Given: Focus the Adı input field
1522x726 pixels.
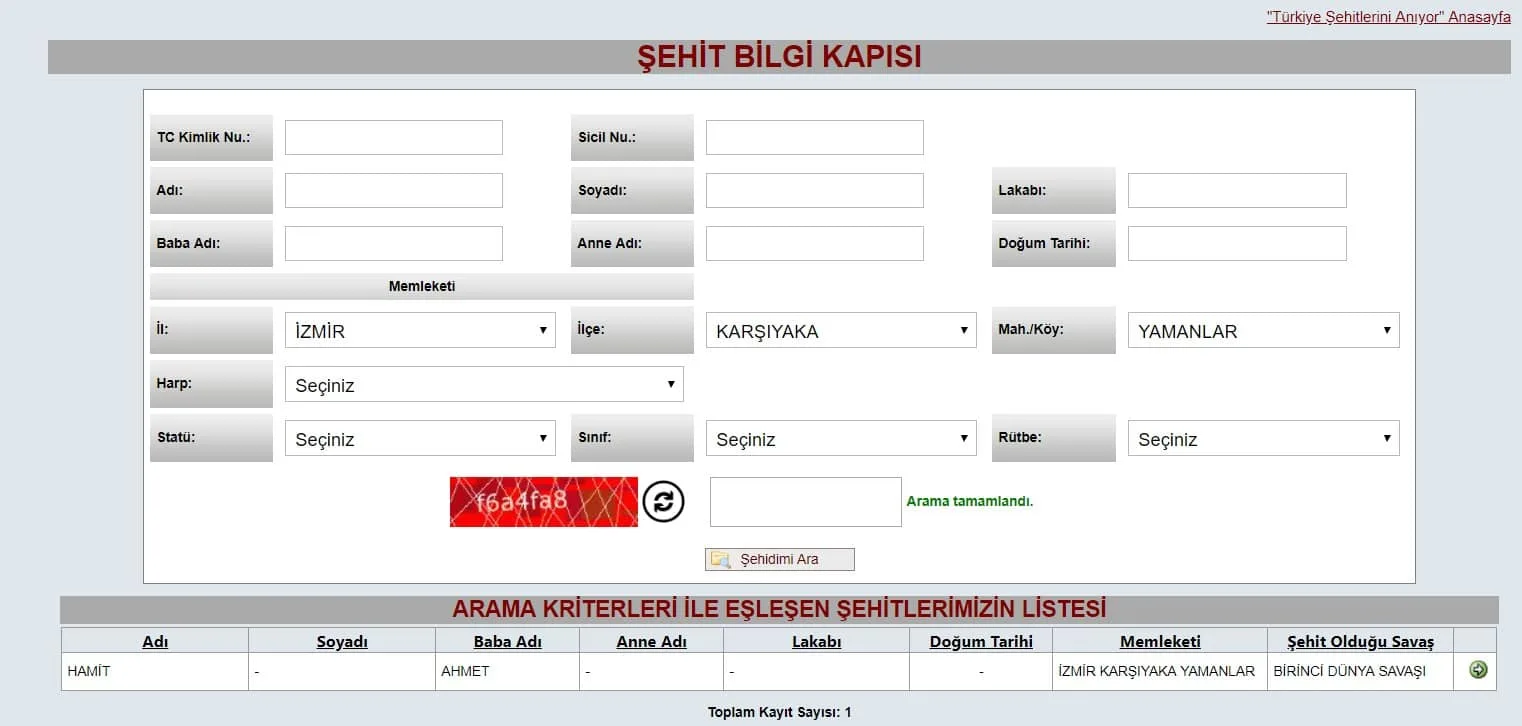Looking at the screenshot, I should (x=394, y=191).
